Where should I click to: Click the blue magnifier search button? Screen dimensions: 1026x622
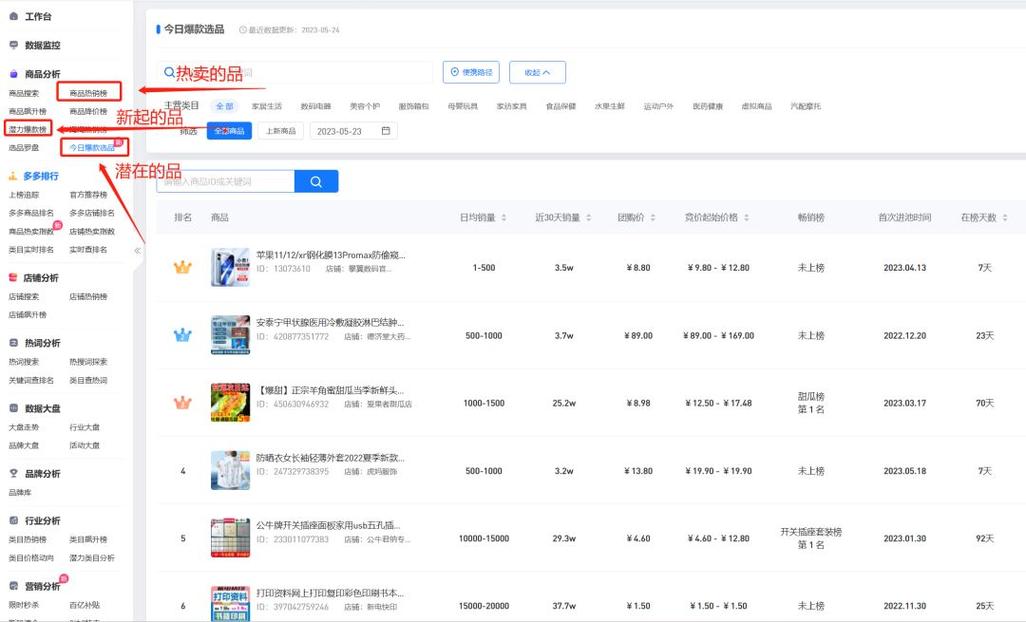(316, 181)
